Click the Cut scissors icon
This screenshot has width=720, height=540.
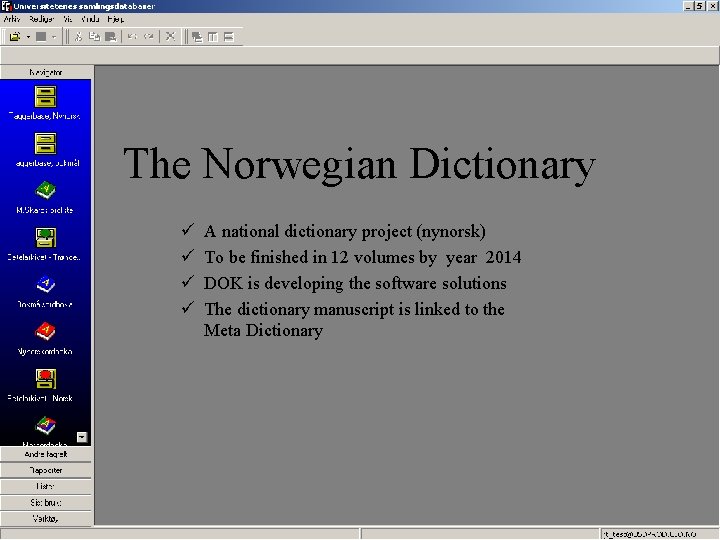point(79,37)
